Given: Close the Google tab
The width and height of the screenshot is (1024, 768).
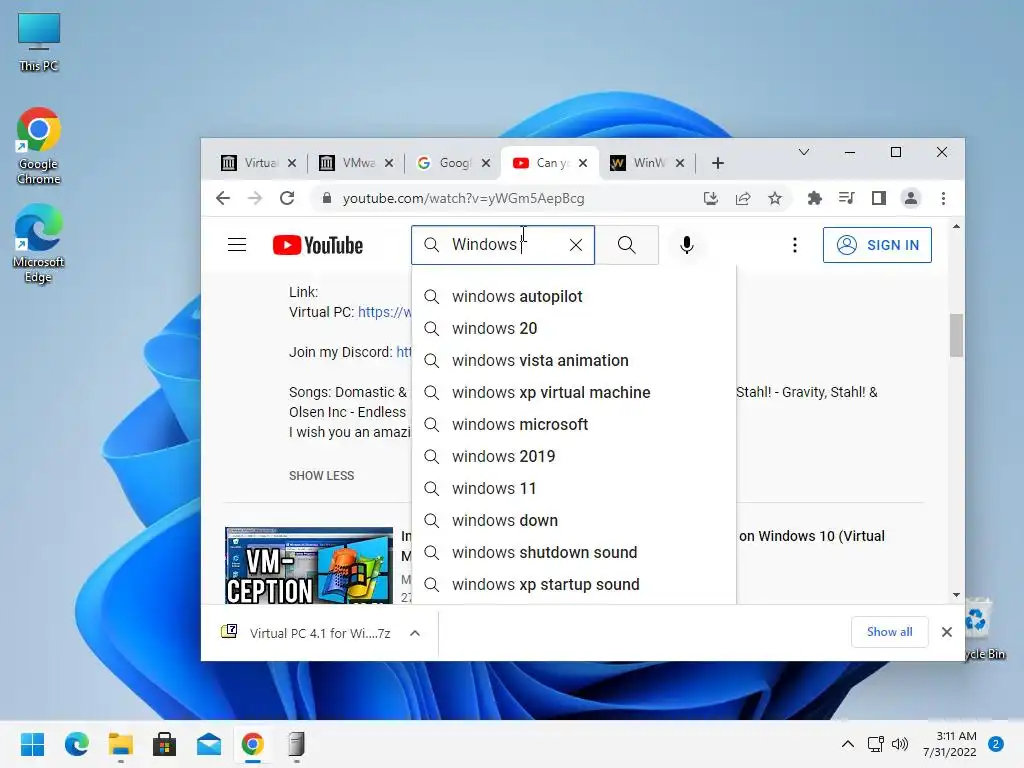Looking at the screenshot, I should (485, 163).
